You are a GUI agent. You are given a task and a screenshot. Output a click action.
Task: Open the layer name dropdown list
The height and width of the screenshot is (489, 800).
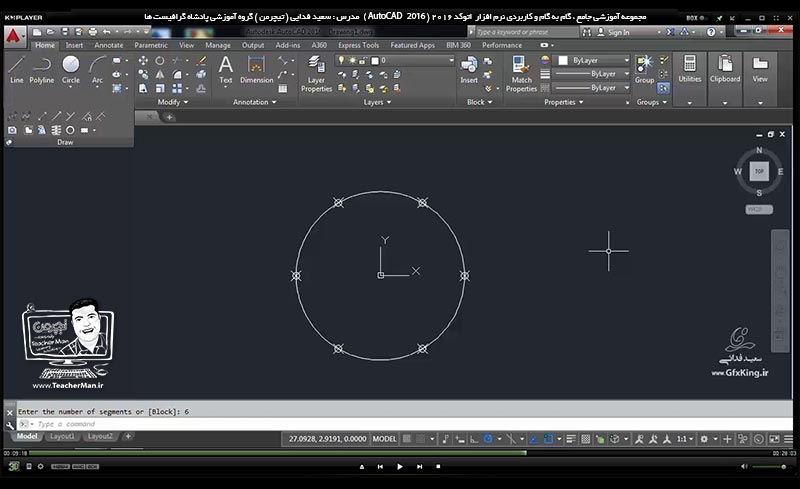coord(451,60)
